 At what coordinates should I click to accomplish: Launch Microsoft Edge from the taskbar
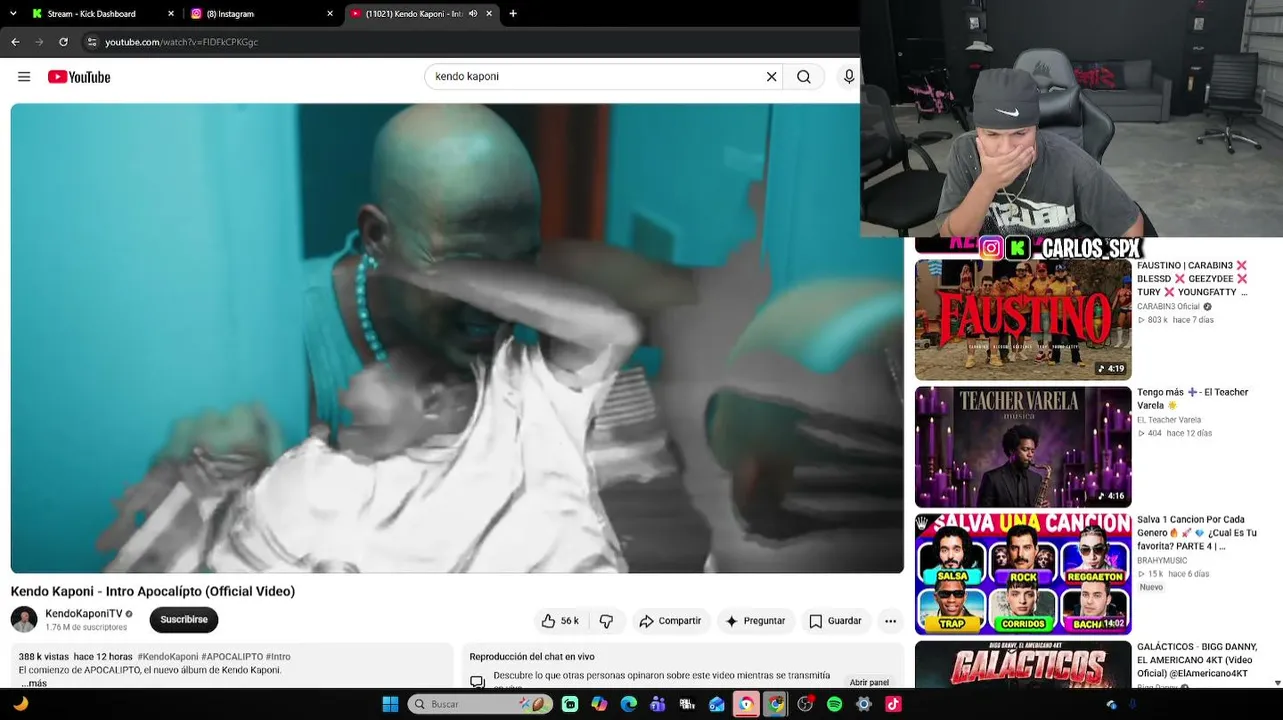tap(628, 704)
